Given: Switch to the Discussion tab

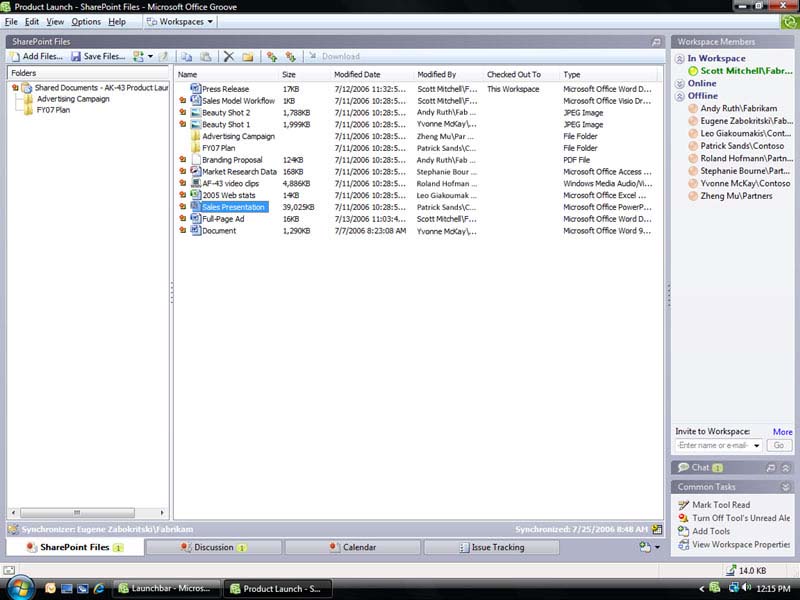Looking at the screenshot, I should click(213, 548).
